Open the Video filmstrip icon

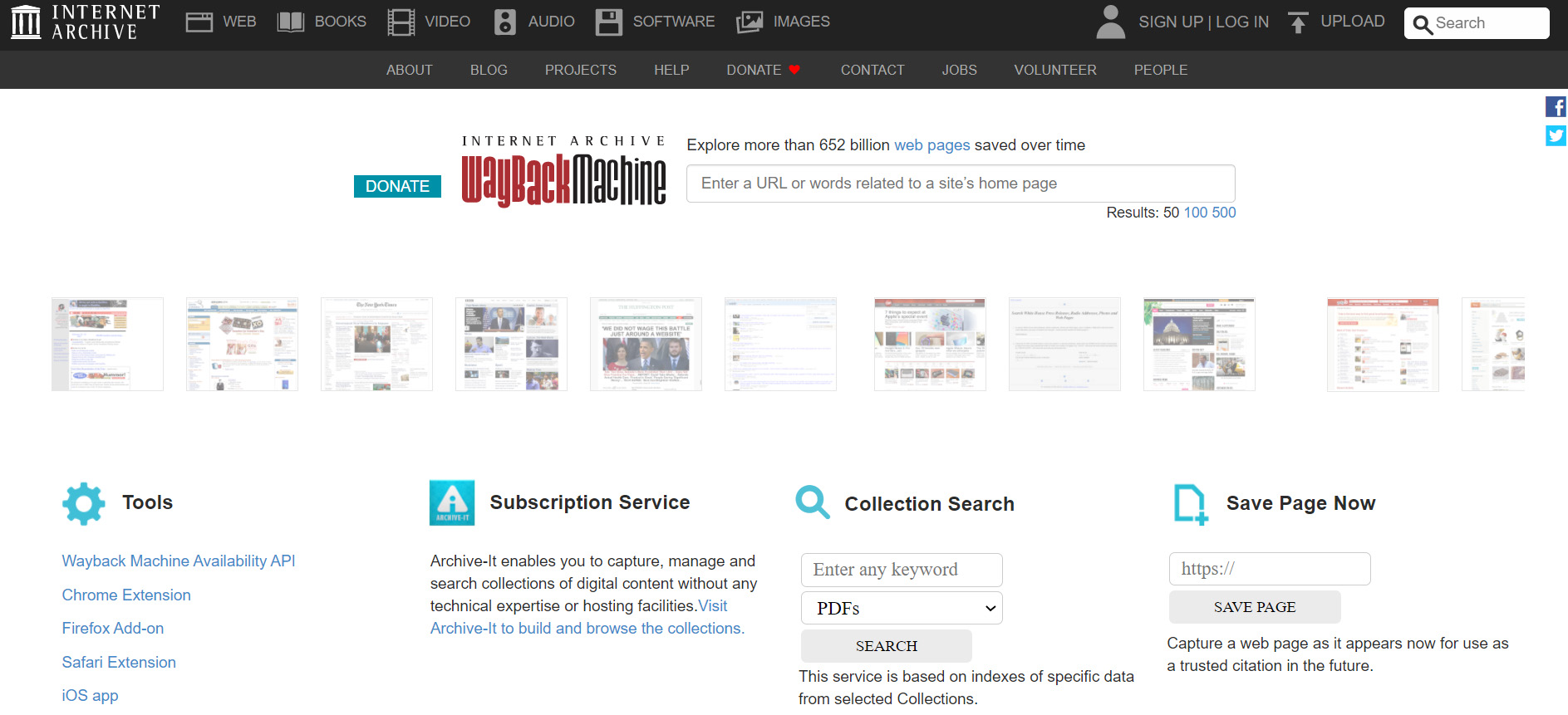pos(401,22)
